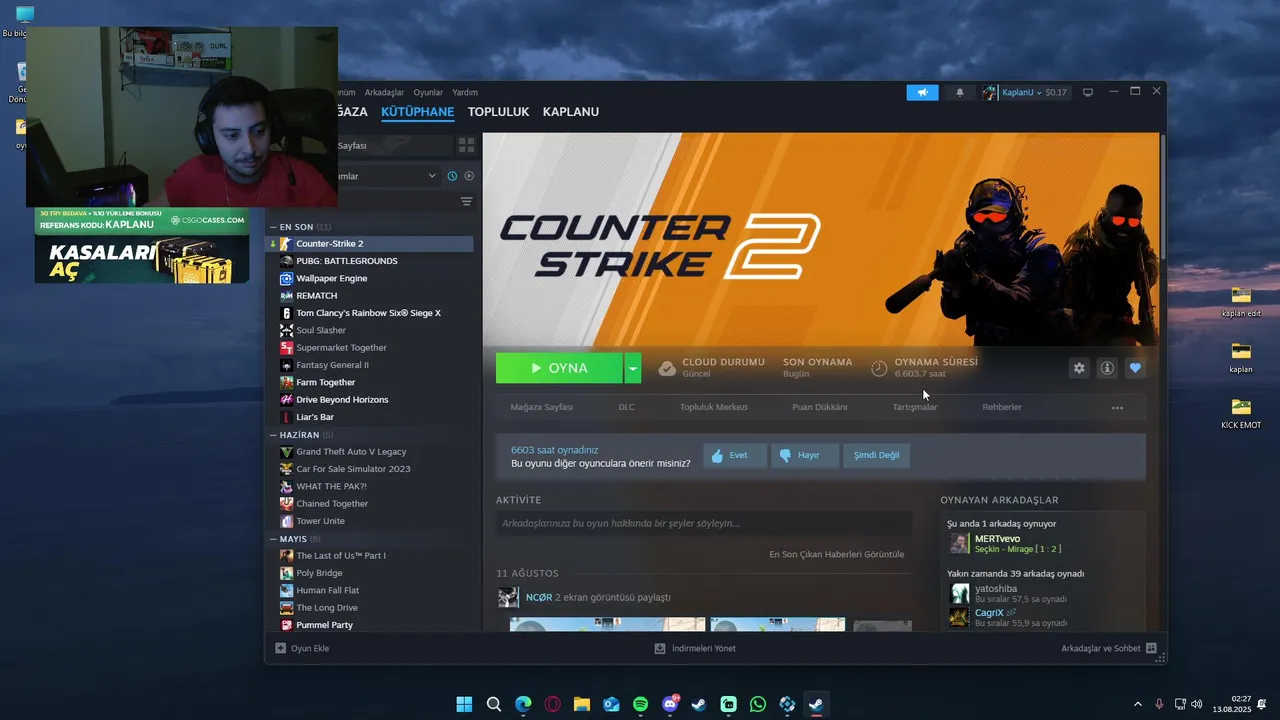This screenshot has height=720, width=1280.
Task: Open Rehberler link
Action: pos(1002,407)
